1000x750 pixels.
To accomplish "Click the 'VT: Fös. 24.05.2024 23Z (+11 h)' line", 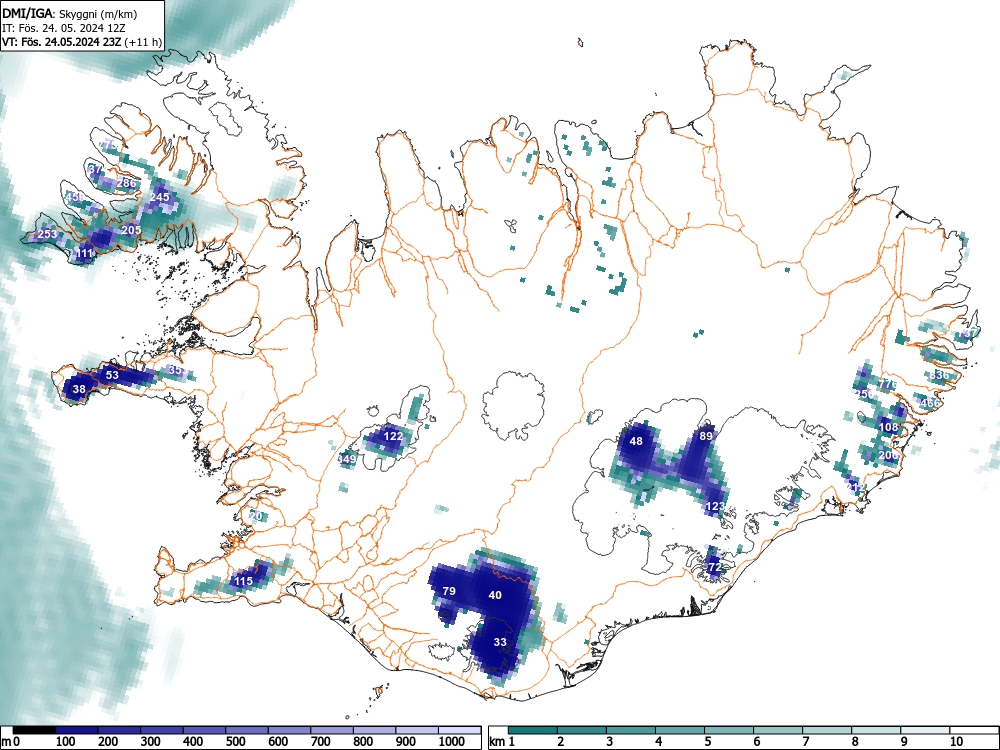I will pos(82,42).
